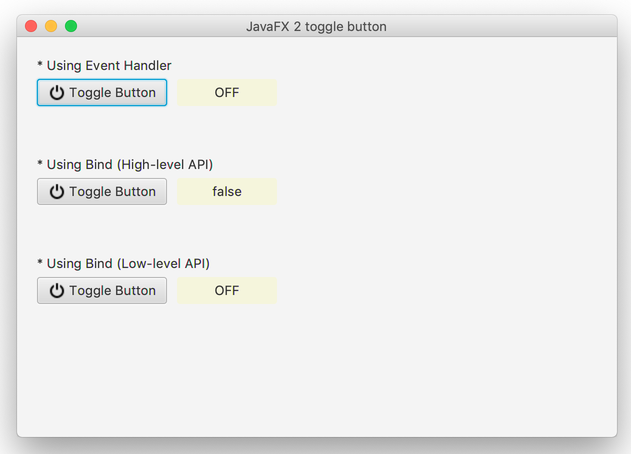Maximize the window with the green button
631x454 pixels.
71,26
